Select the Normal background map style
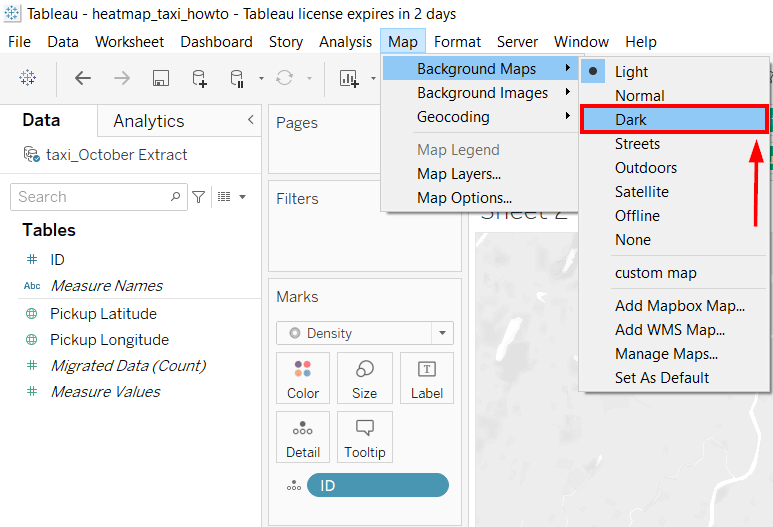 pyautogui.click(x=674, y=96)
